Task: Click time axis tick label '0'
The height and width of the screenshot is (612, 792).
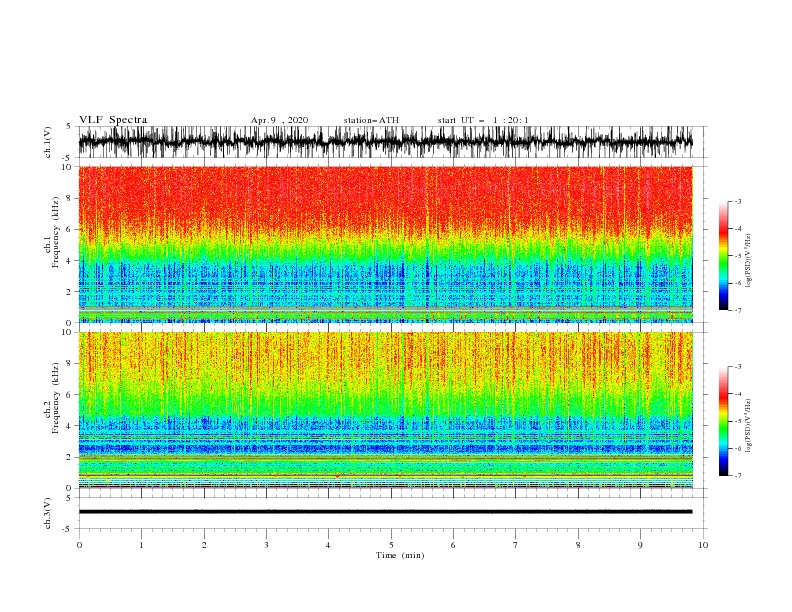Action: tap(79, 545)
